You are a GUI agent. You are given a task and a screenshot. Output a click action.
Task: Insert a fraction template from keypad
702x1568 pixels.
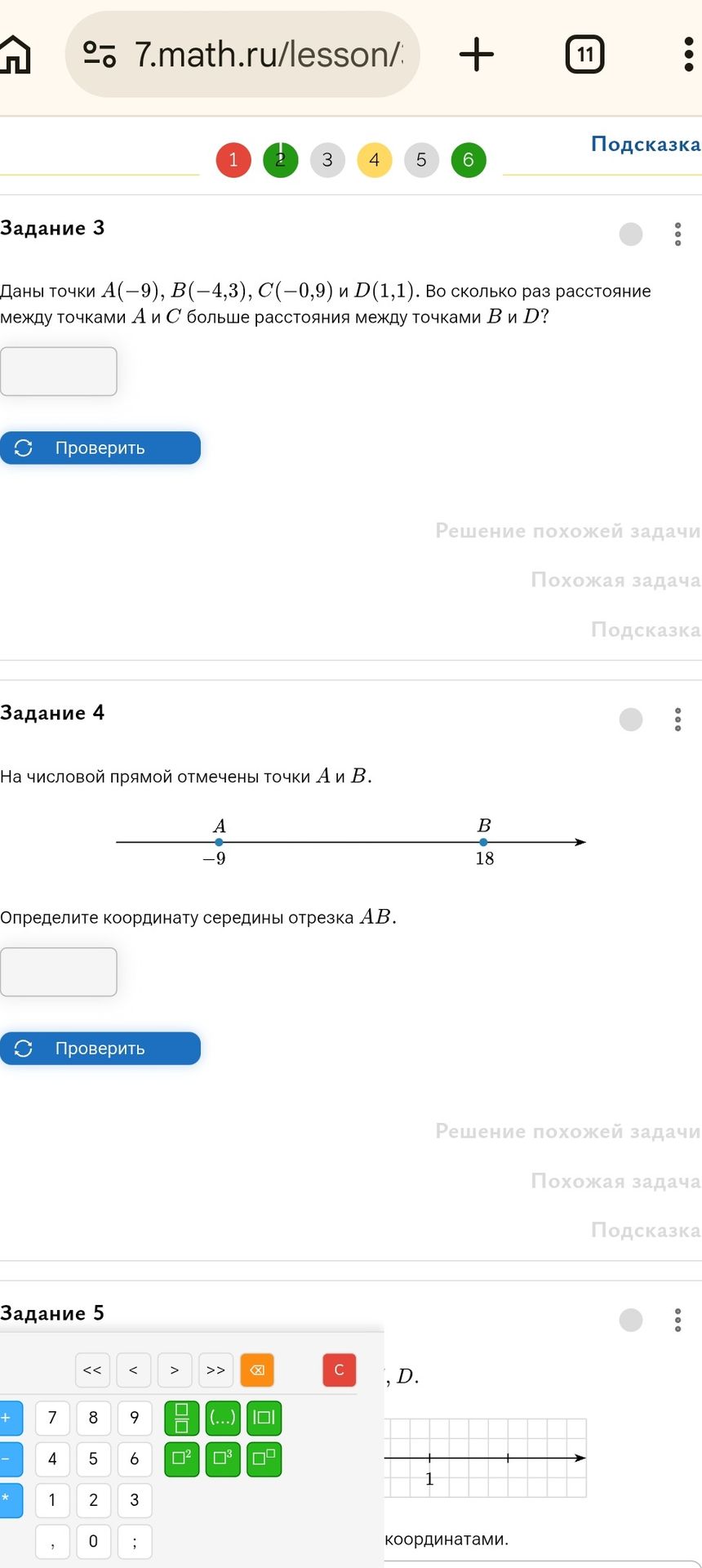pos(182,1418)
